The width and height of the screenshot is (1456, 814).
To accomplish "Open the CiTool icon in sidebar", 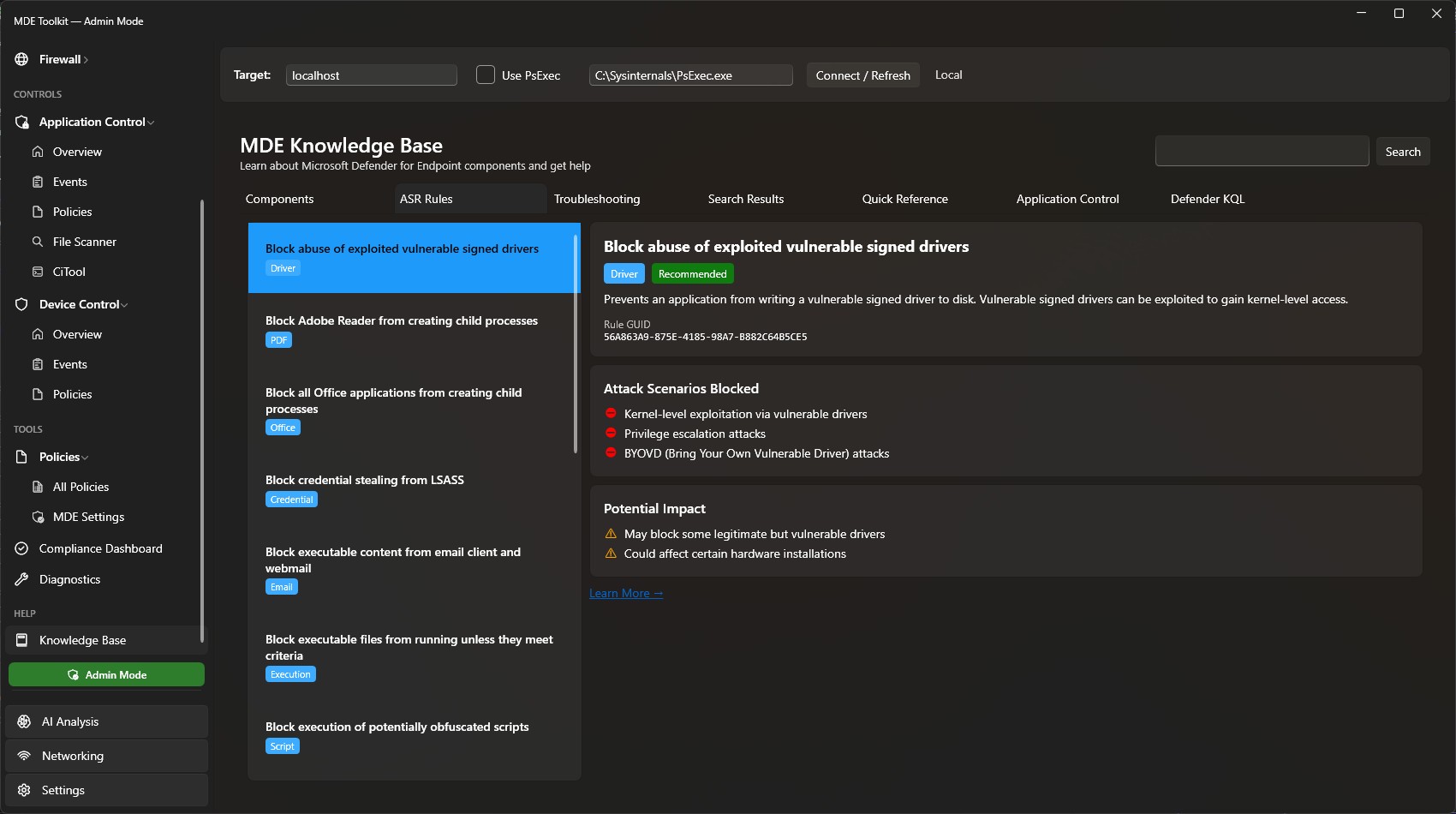I will (x=38, y=272).
